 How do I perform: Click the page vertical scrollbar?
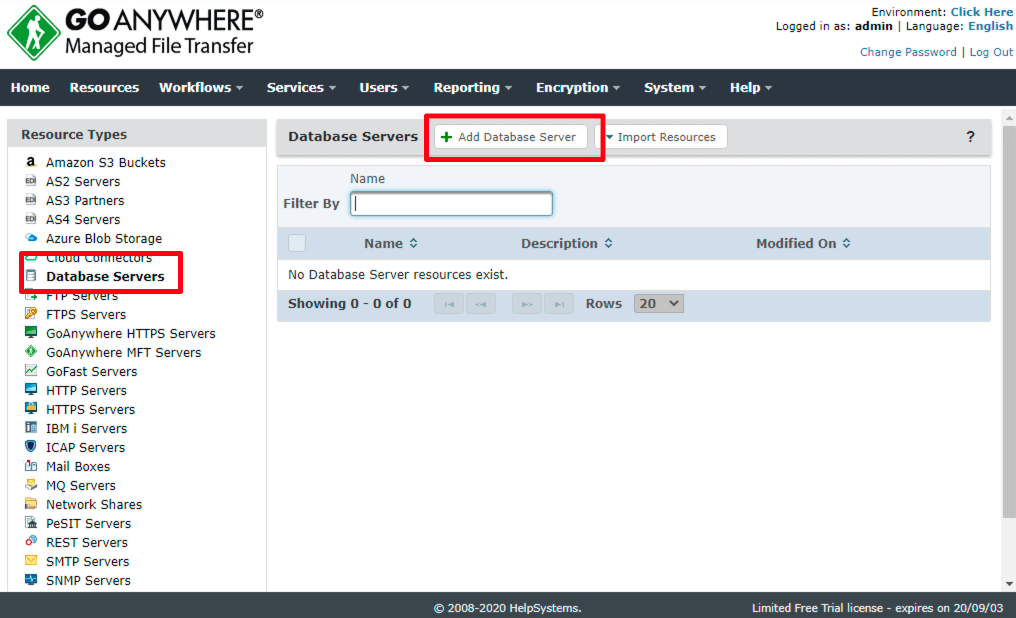(1009, 323)
